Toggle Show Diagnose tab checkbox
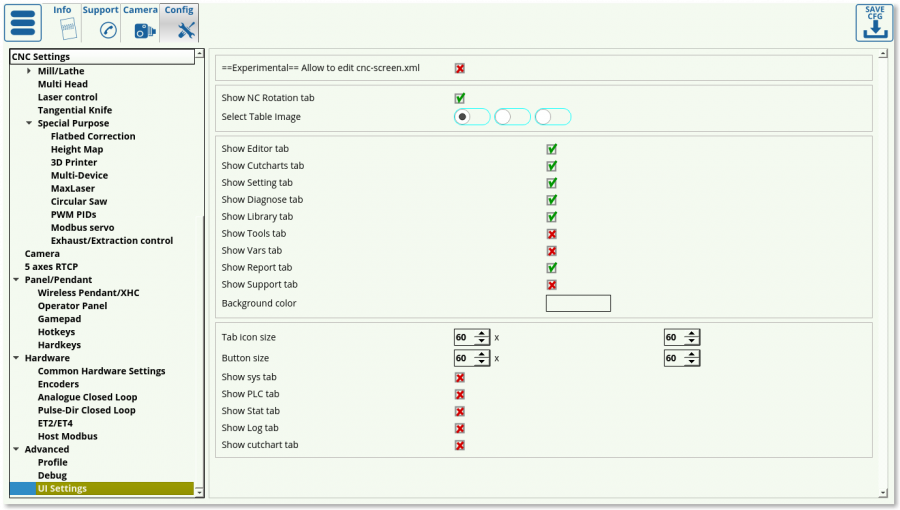This screenshot has height=510, width=900. point(552,200)
